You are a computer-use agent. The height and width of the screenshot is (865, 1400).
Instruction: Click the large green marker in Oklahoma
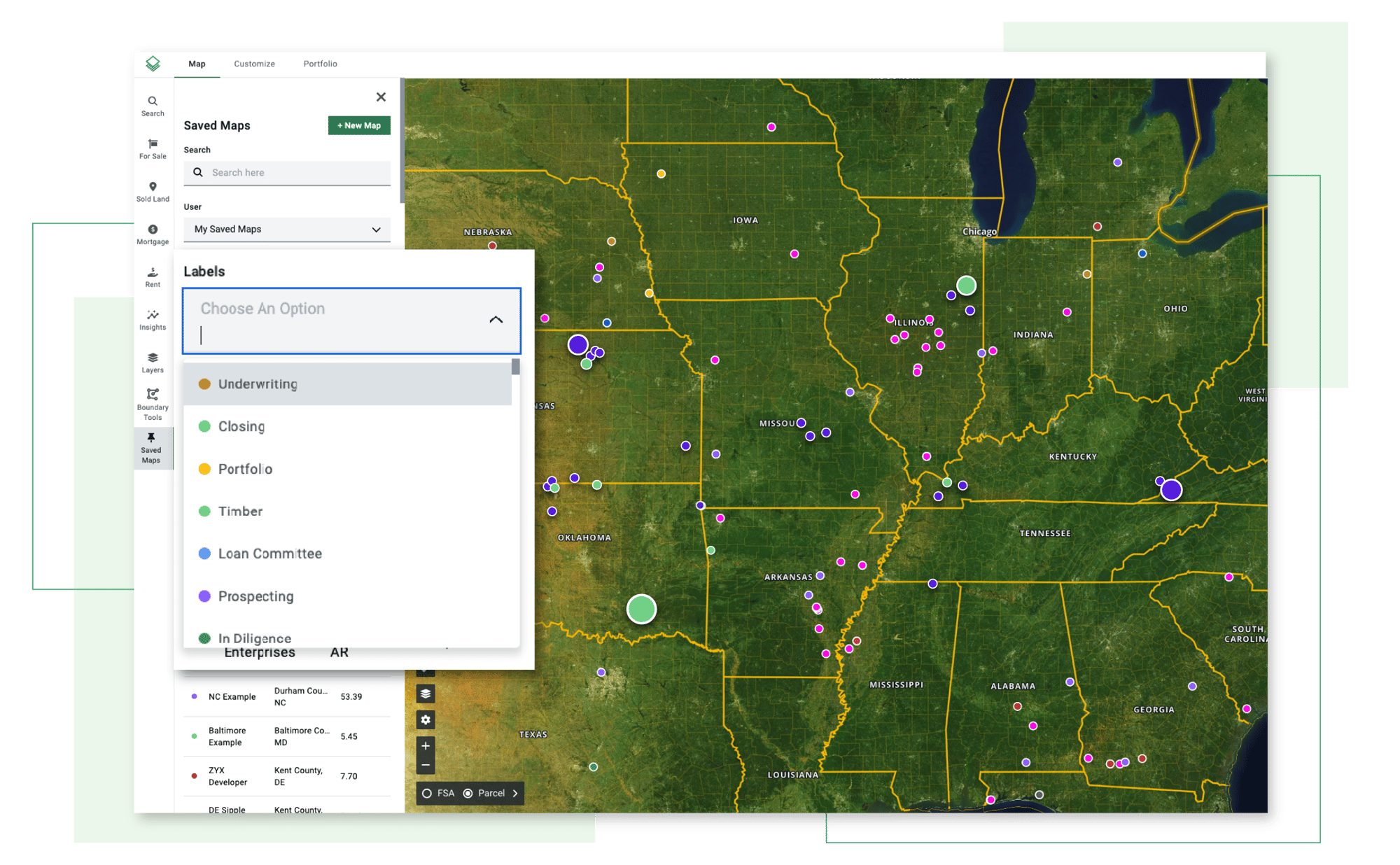pos(641,609)
